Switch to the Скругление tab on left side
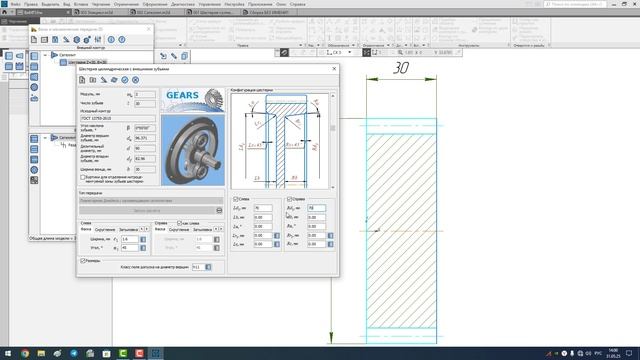640x360 pixels. tap(105, 230)
